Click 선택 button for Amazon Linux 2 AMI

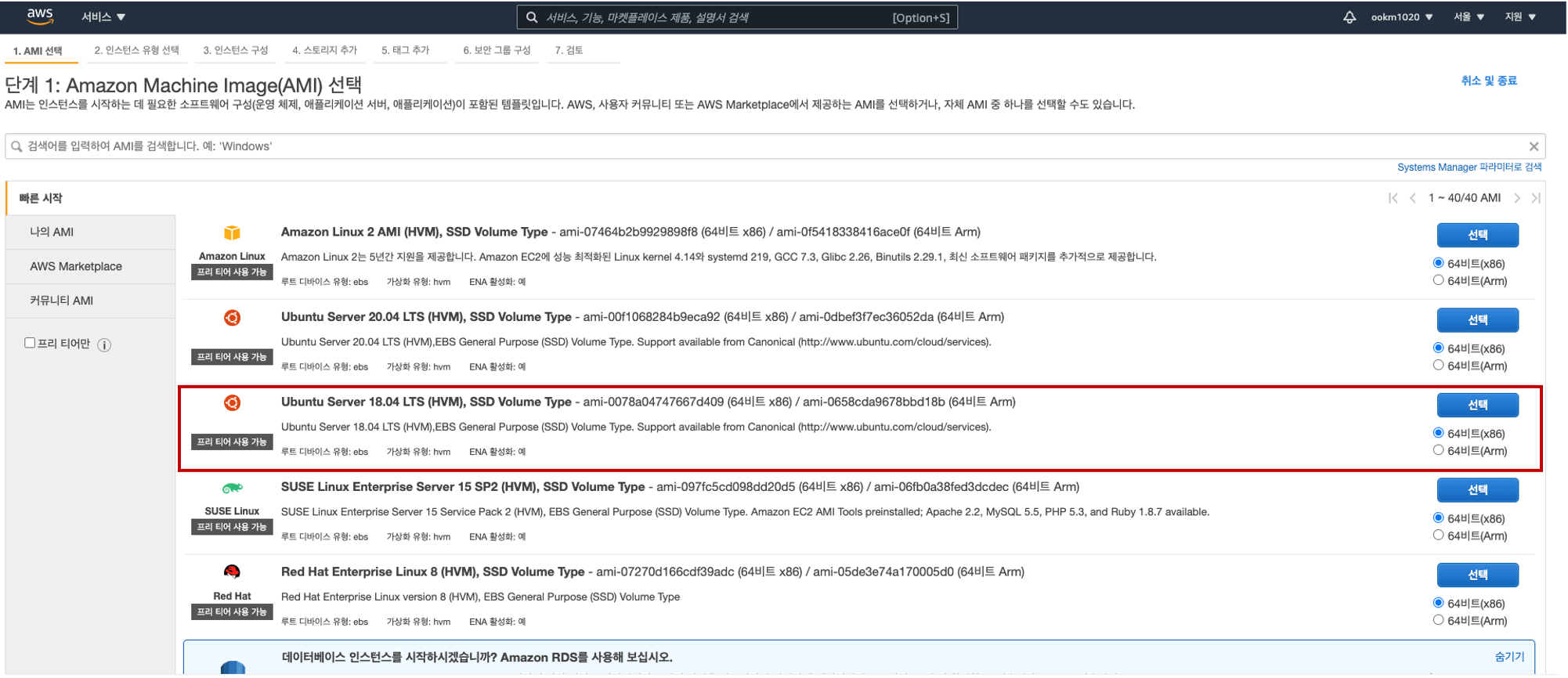coord(1477,235)
